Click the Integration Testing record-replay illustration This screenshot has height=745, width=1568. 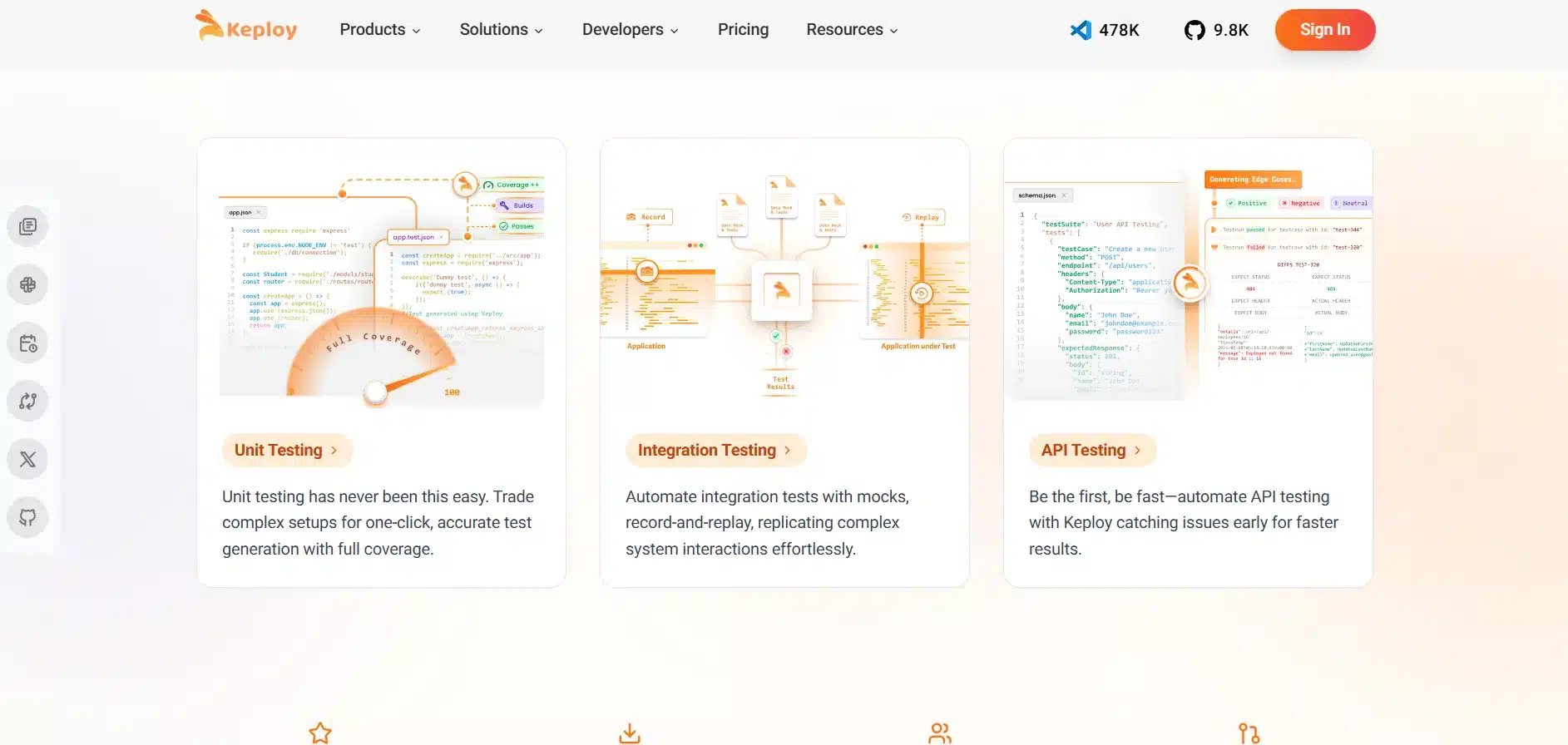coord(784,284)
